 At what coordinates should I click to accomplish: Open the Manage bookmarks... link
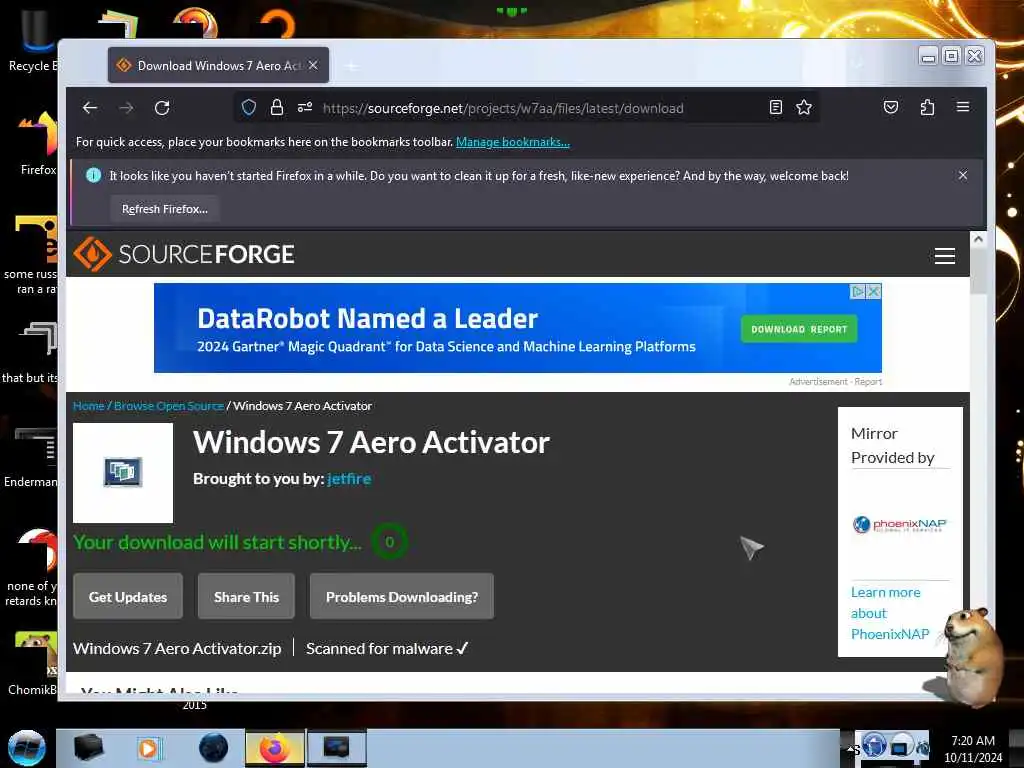[x=513, y=142]
